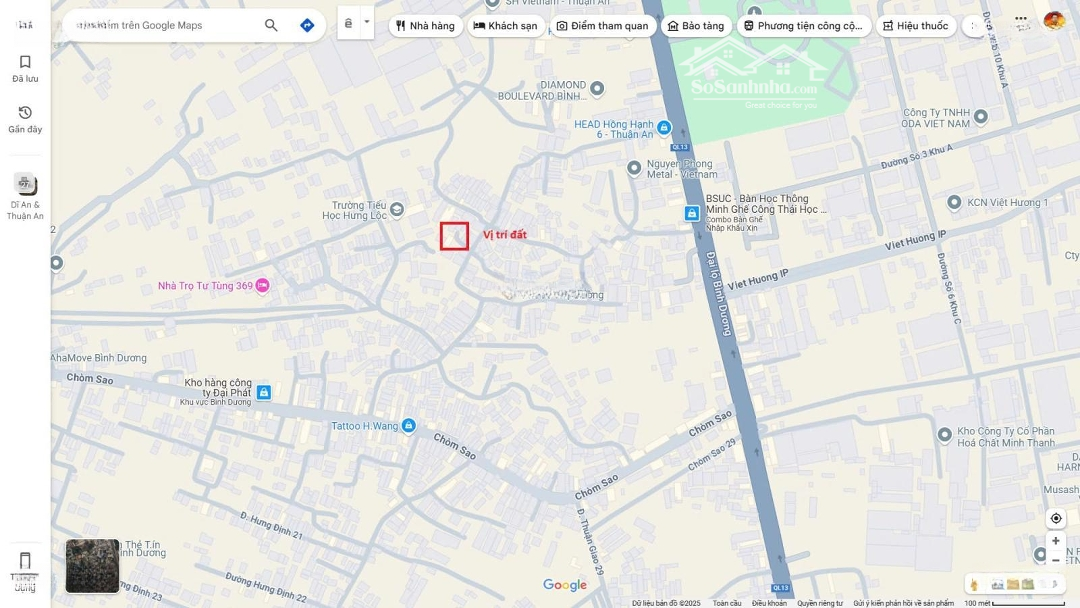Filter map by Khách sạn
The width and height of the screenshot is (1080, 608).
coord(506,25)
